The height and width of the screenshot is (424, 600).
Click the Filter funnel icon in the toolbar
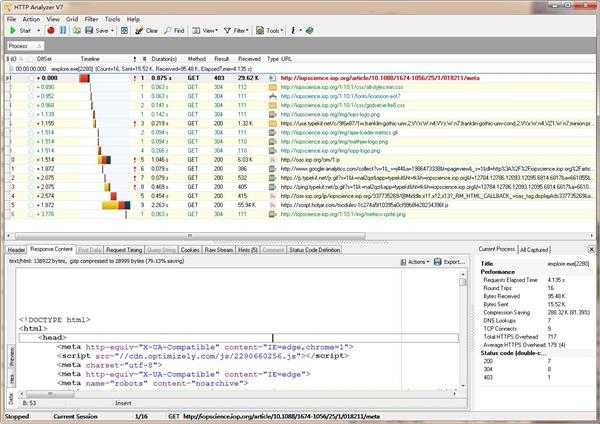coord(227,30)
